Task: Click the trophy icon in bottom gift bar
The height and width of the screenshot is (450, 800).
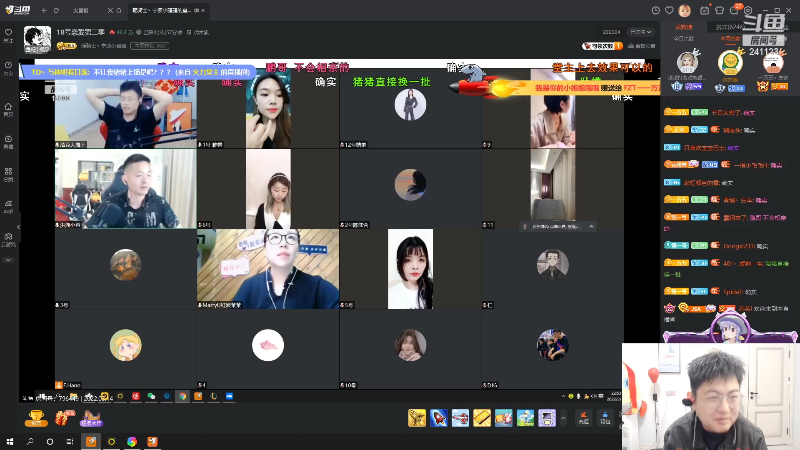Action: 36,418
